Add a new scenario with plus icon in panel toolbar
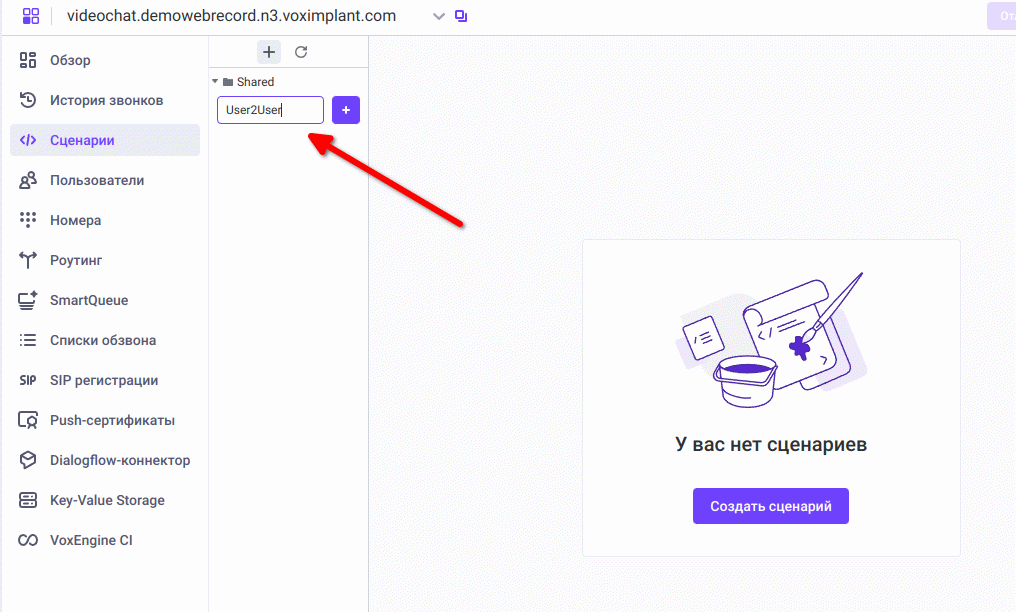The height and width of the screenshot is (612, 1016). coord(269,52)
